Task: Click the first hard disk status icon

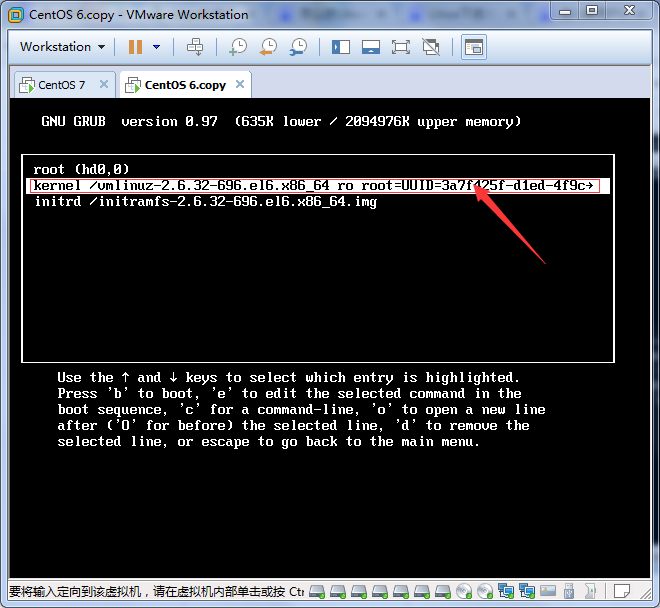Action: coord(317,592)
